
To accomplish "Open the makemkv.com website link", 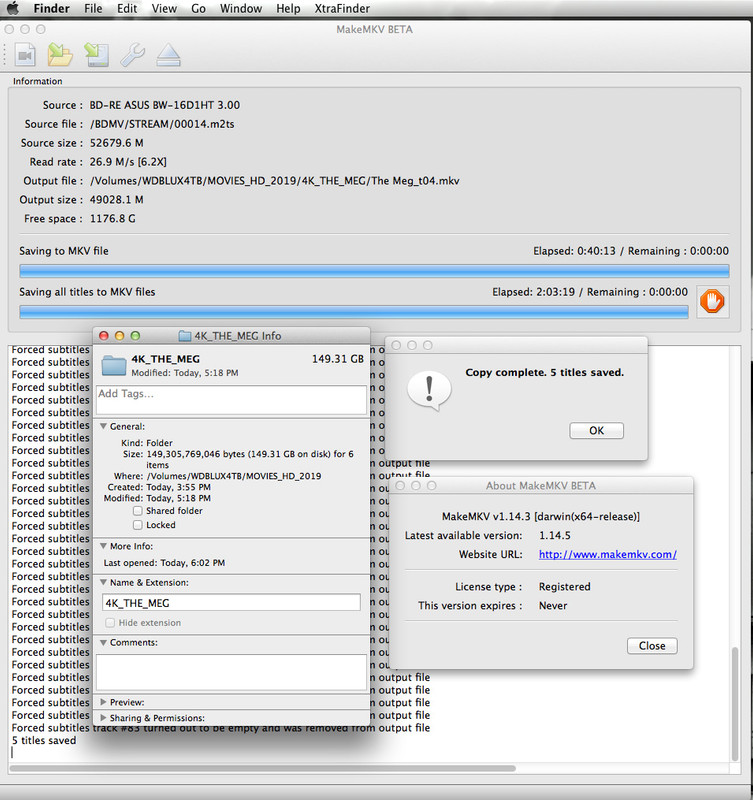I will pos(608,554).
